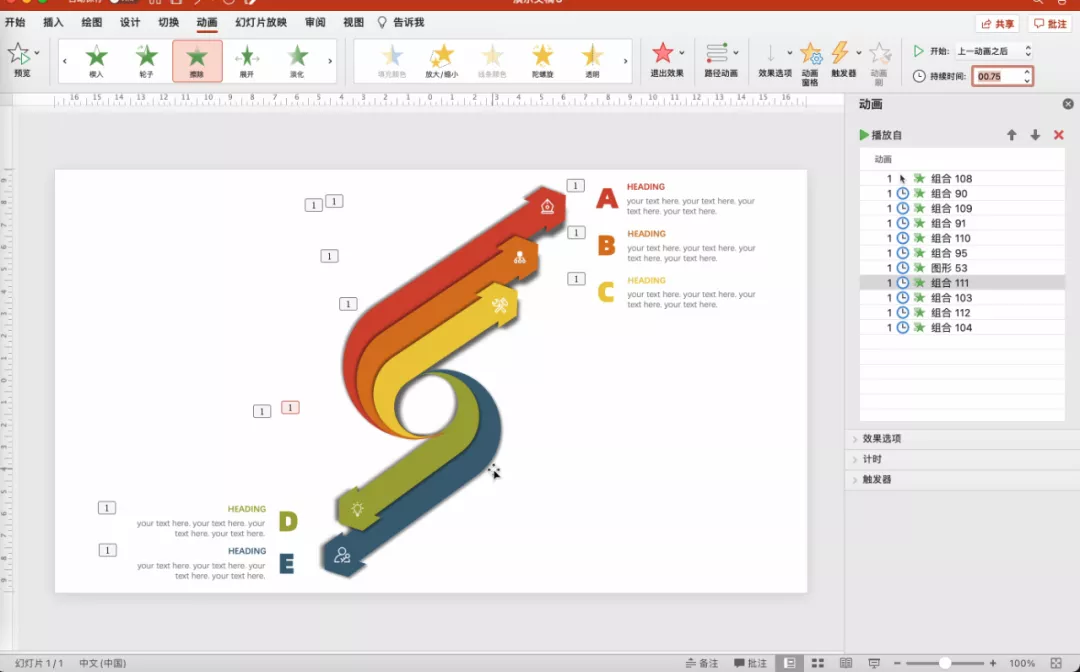Choose the 透明 transparency emphasis effect

coord(592,61)
